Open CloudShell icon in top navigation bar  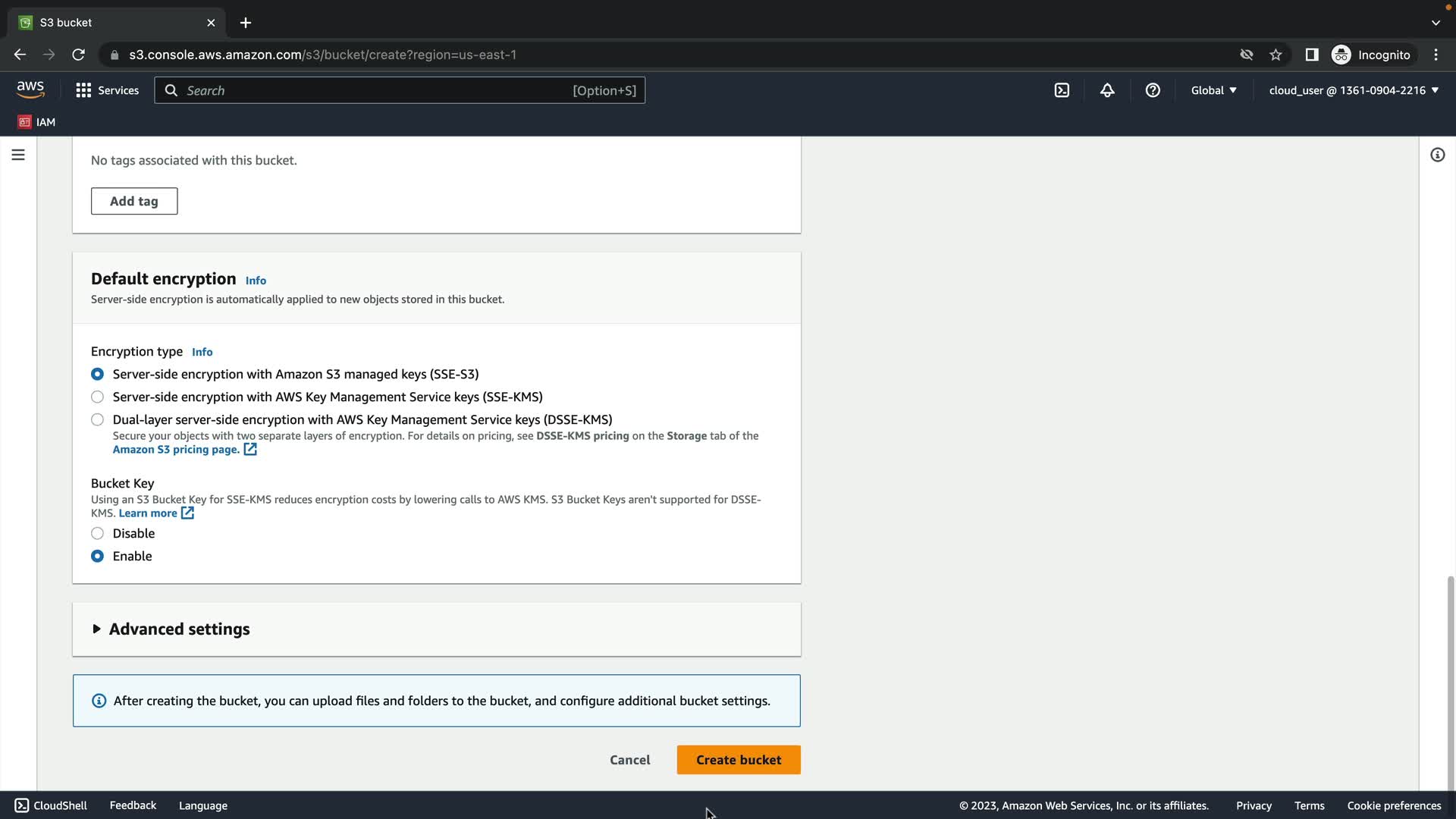(x=1062, y=90)
